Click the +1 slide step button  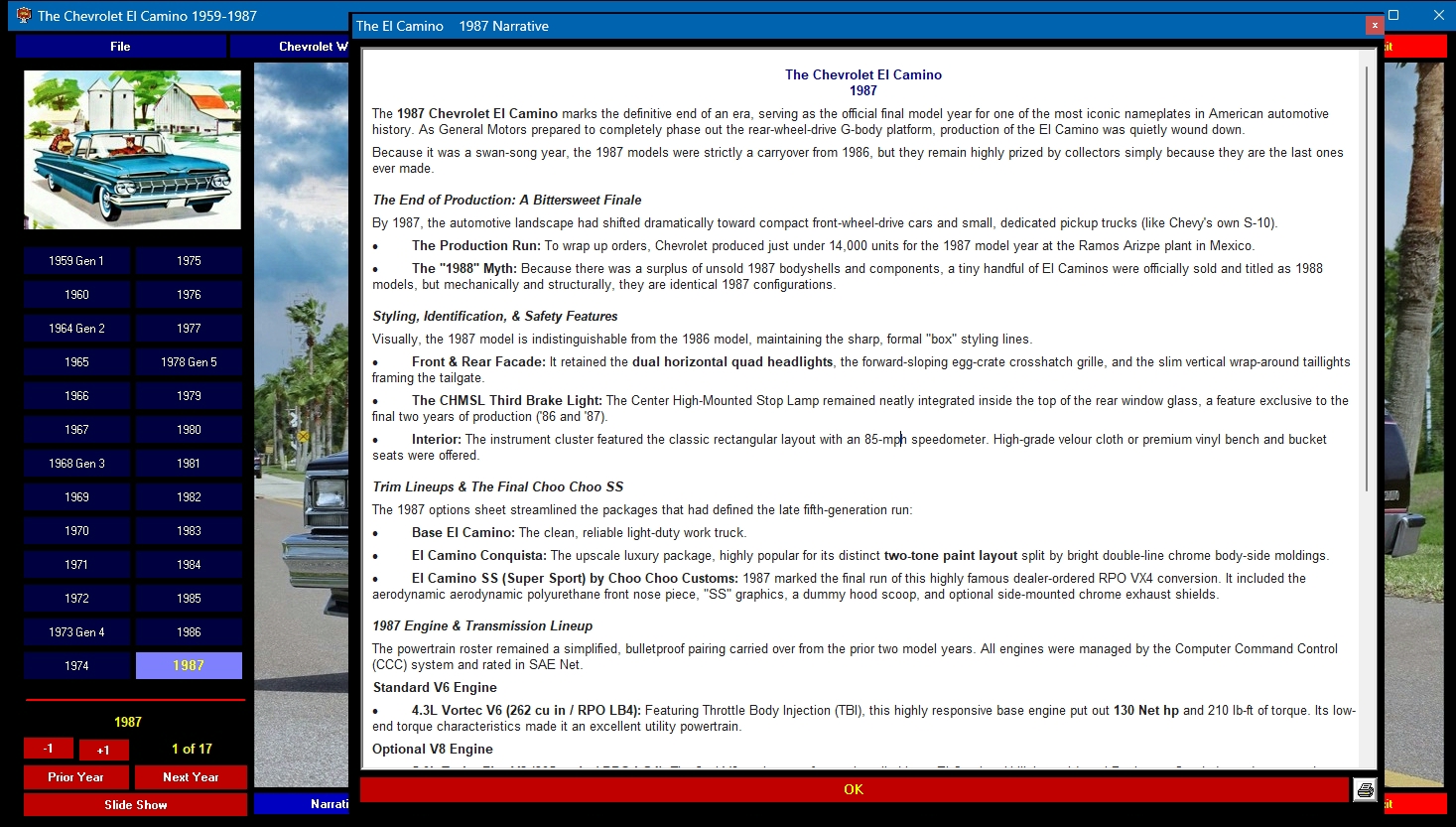[103, 750]
